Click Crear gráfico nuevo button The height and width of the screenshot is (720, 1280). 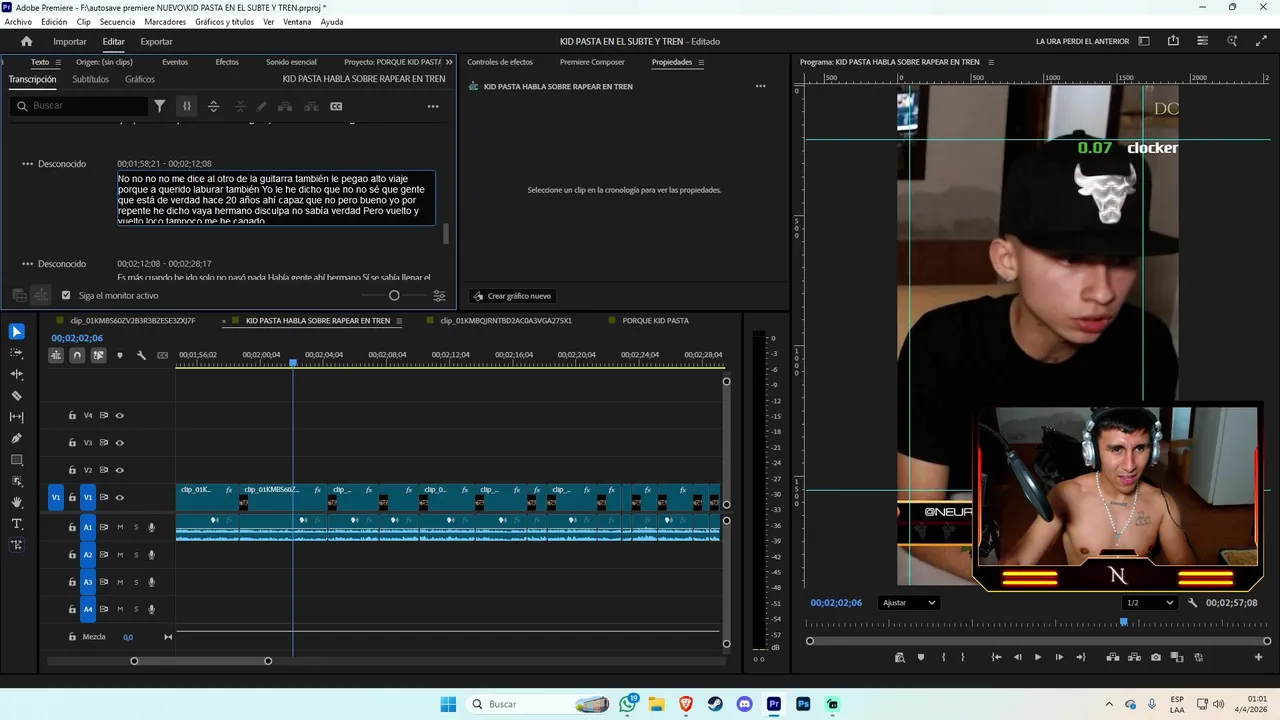coord(512,296)
